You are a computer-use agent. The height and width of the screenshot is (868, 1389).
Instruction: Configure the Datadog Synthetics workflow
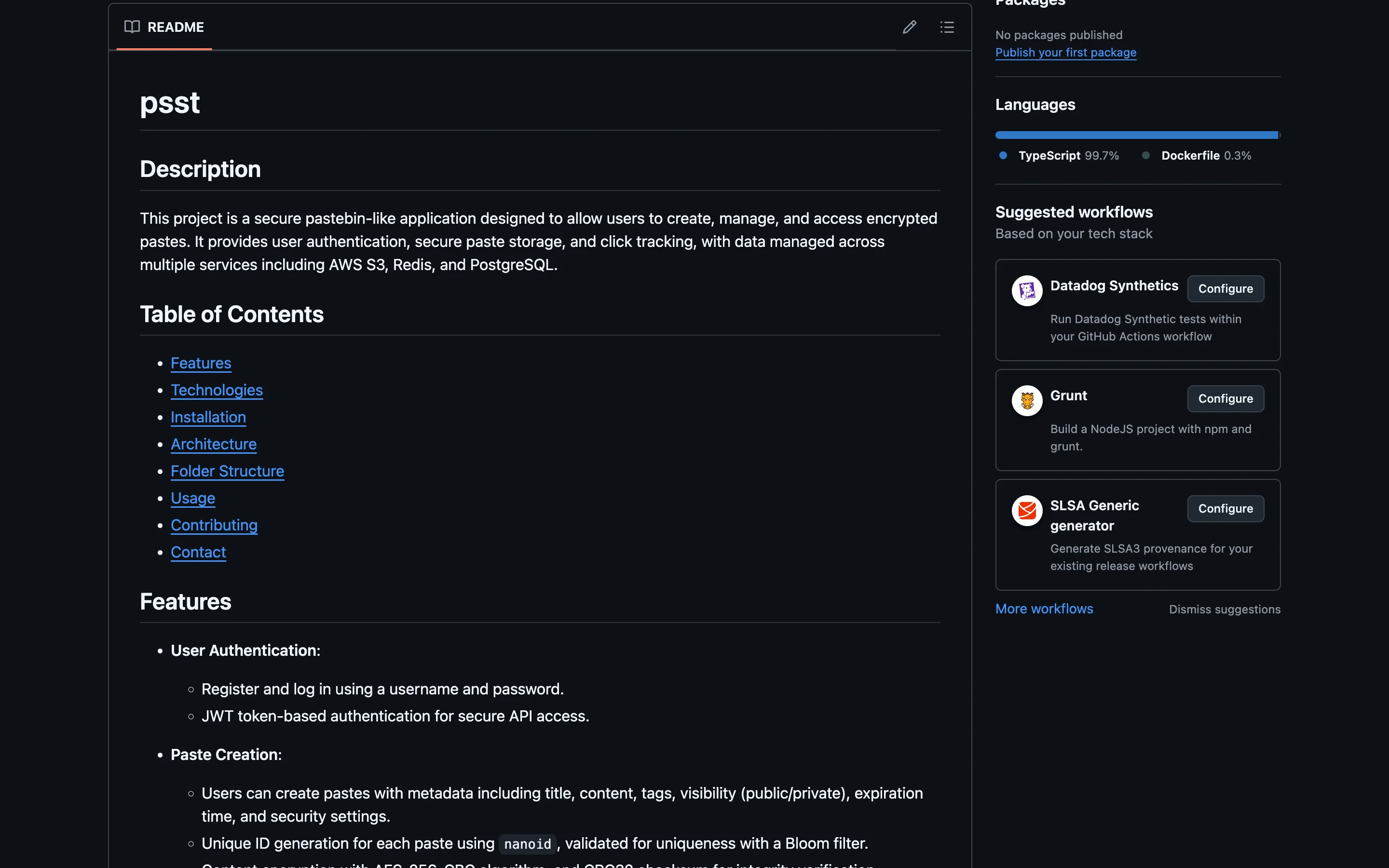pos(1225,289)
